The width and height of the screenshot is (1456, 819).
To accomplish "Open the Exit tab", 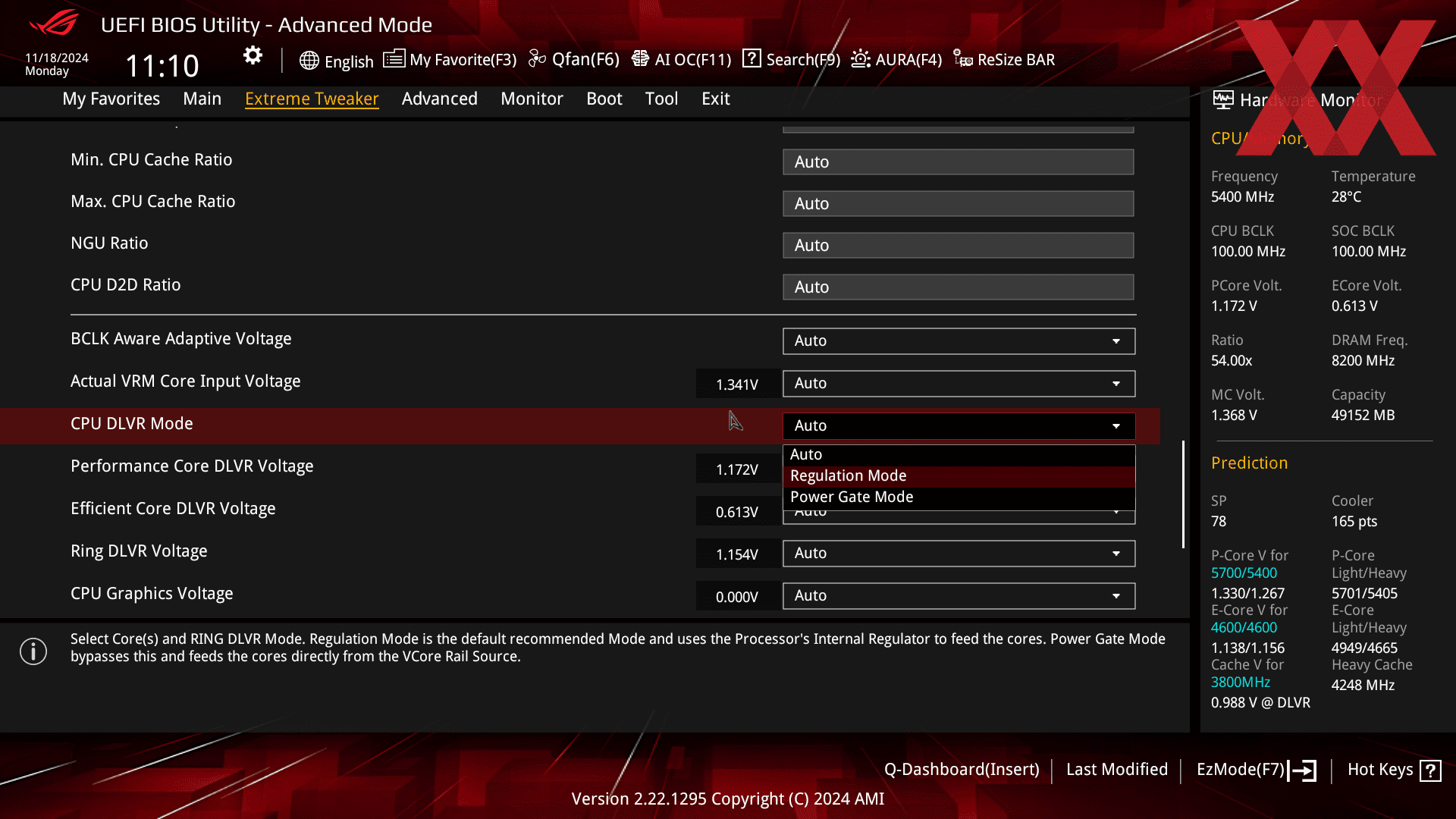I will (x=716, y=99).
